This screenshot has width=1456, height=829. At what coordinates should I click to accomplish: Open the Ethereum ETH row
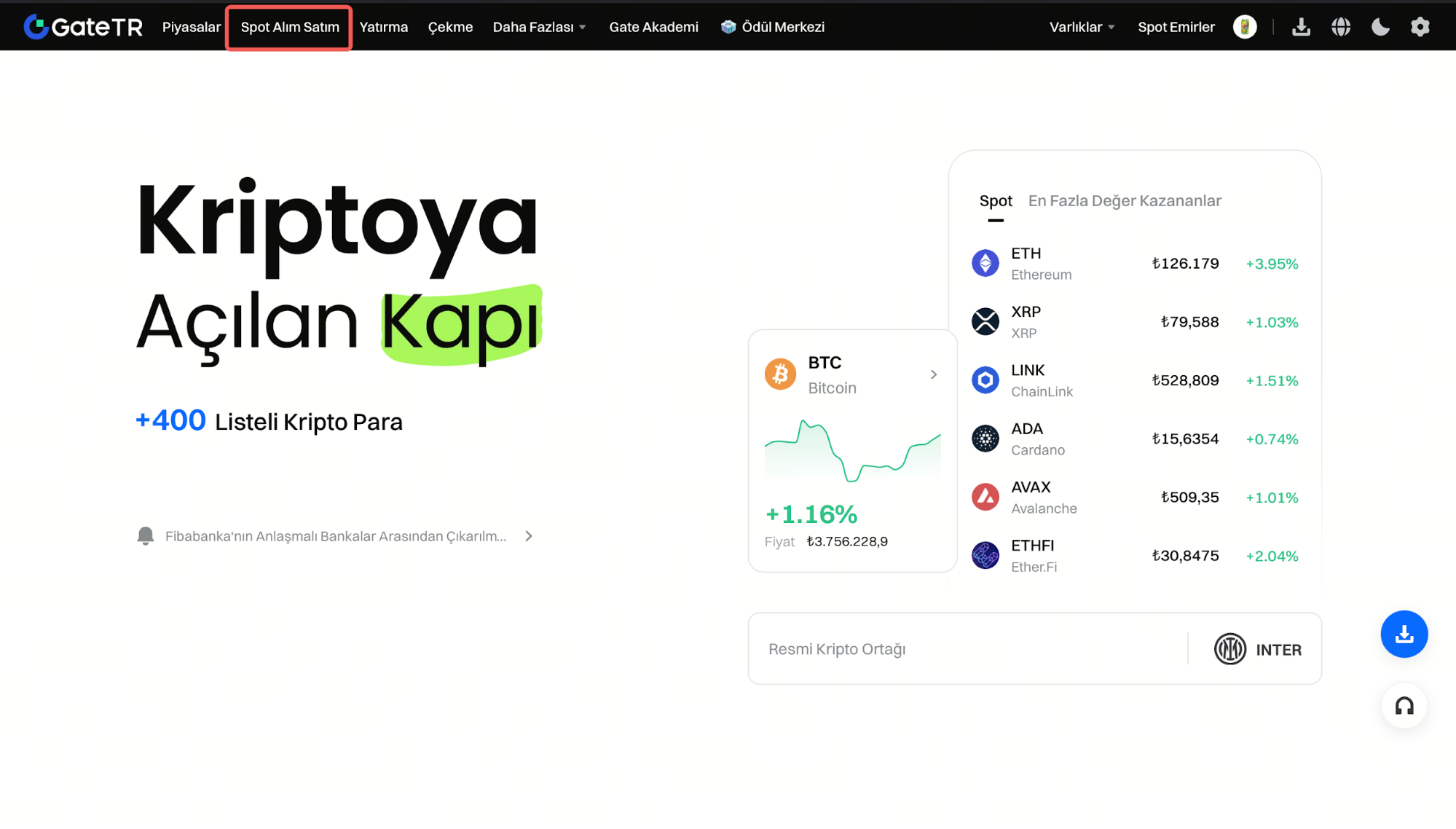(1134, 264)
